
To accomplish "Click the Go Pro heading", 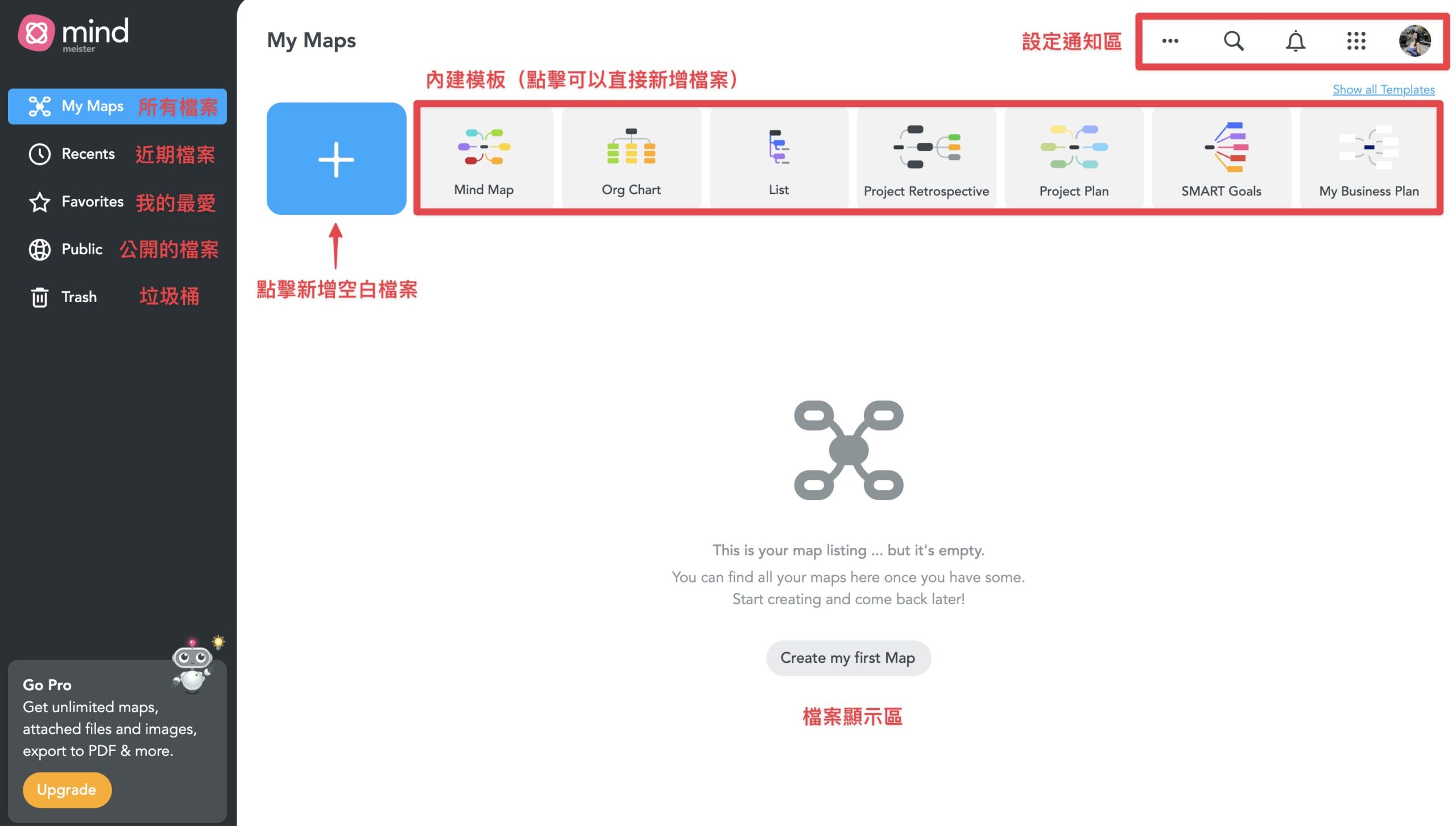I will [x=47, y=685].
